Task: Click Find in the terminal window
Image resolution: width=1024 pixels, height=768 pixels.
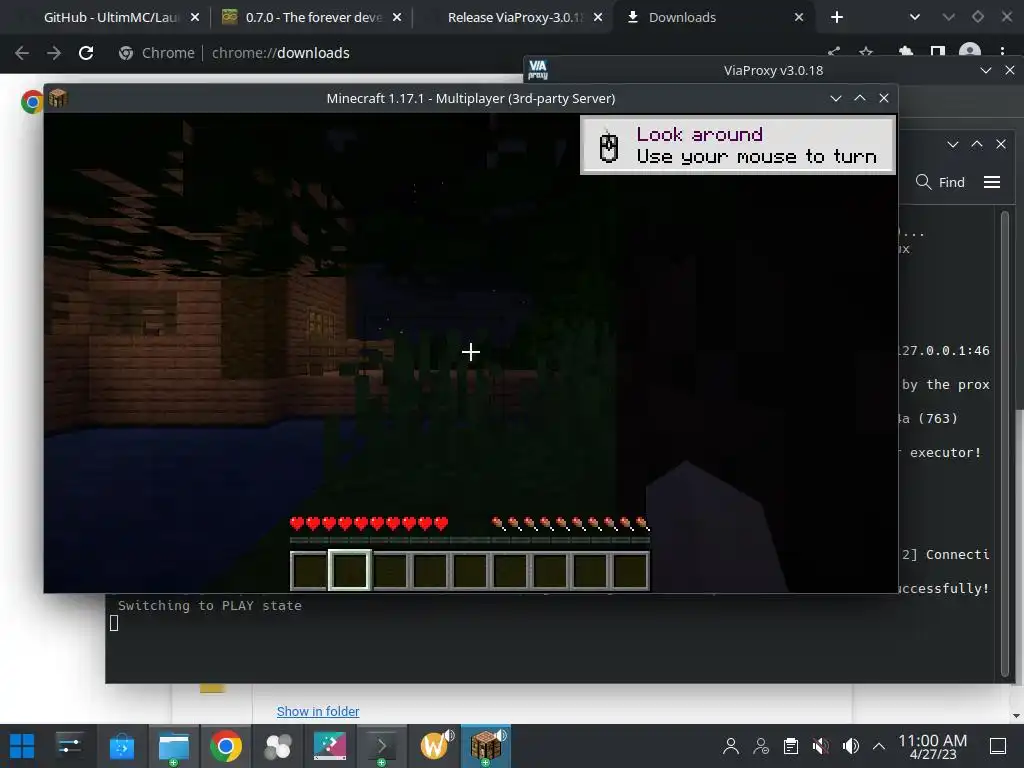Action: (x=952, y=182)
